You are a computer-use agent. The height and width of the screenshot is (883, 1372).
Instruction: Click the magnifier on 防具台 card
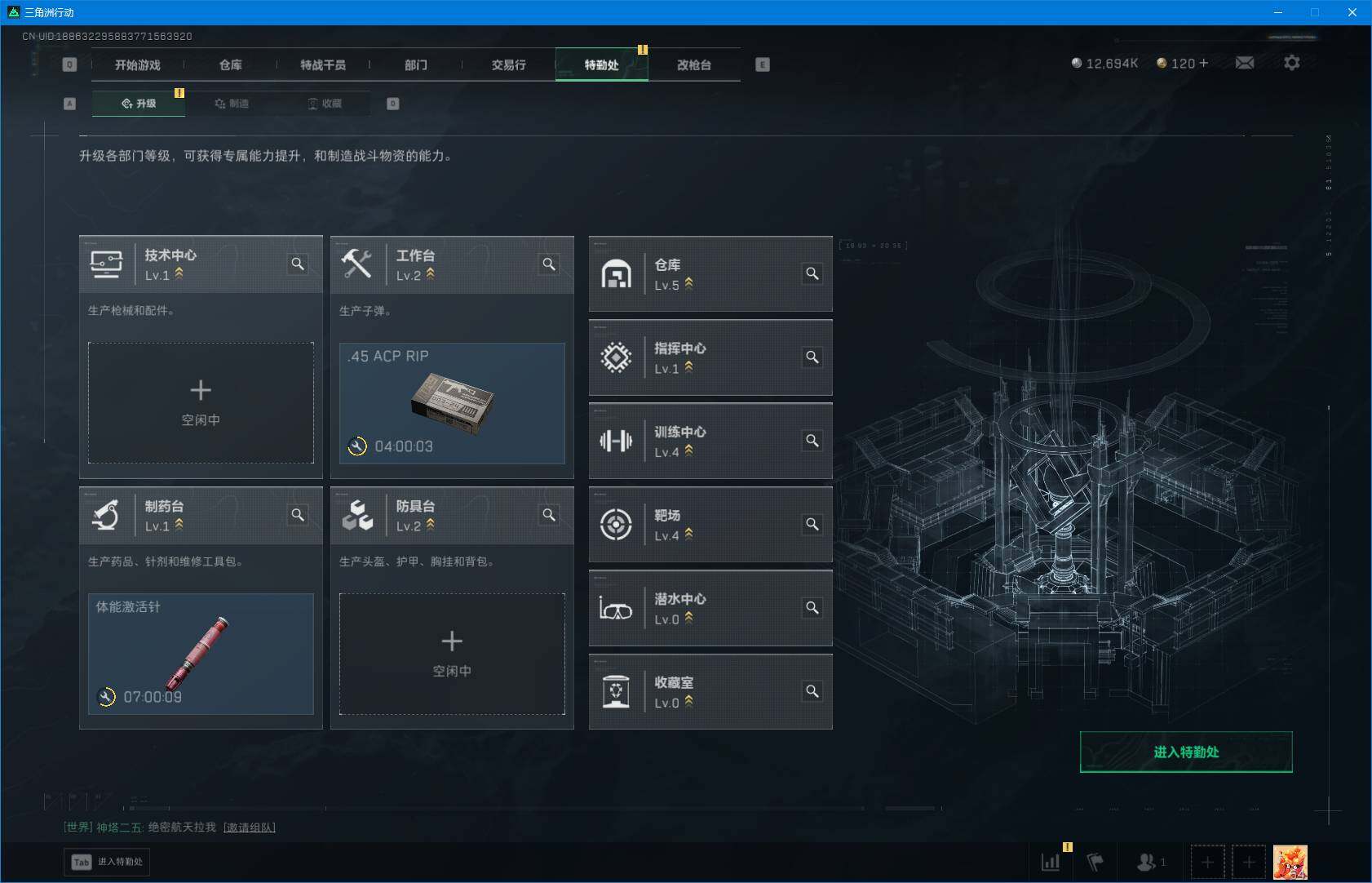coord(549,515)
